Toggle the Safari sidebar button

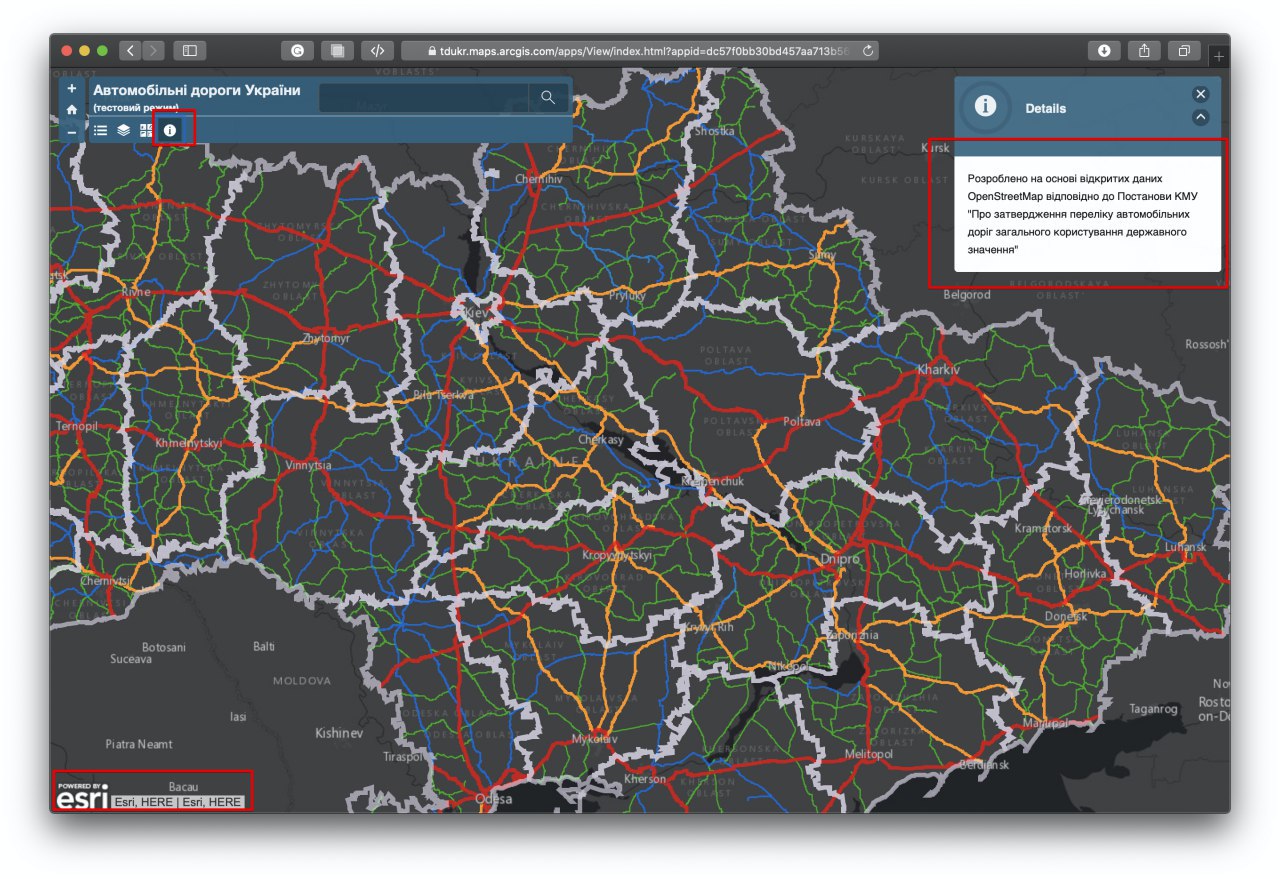click(189, 50)
